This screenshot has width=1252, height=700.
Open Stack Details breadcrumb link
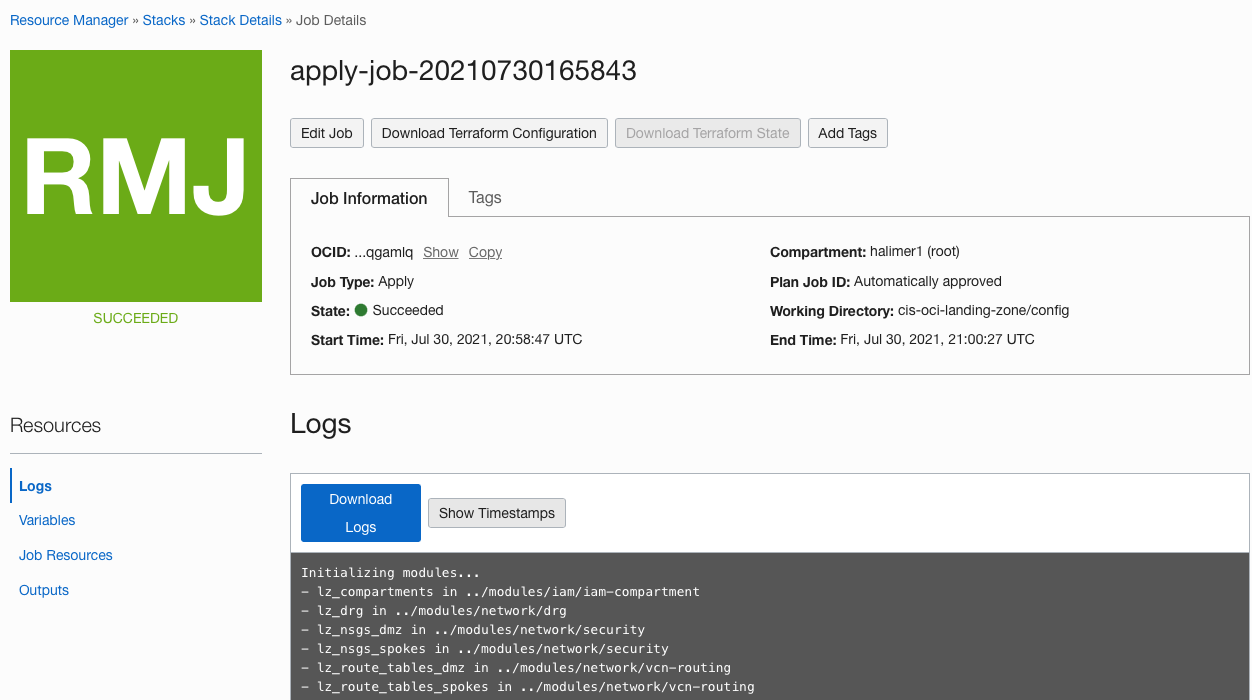[x=240, y=20]
